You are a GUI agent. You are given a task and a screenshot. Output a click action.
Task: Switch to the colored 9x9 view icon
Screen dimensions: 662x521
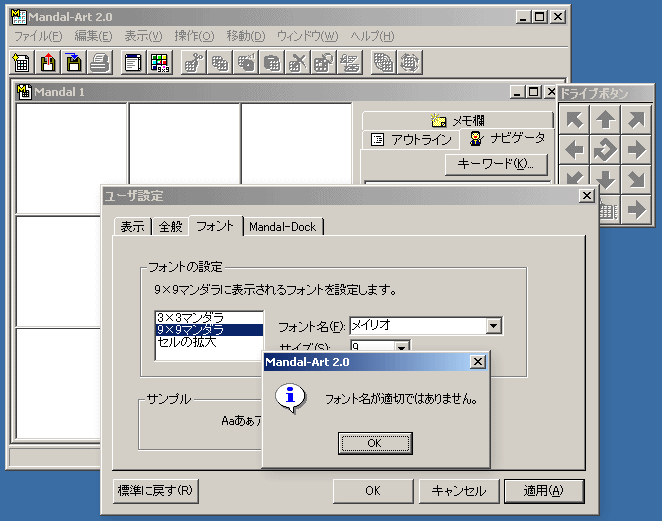tap(160, 63)
